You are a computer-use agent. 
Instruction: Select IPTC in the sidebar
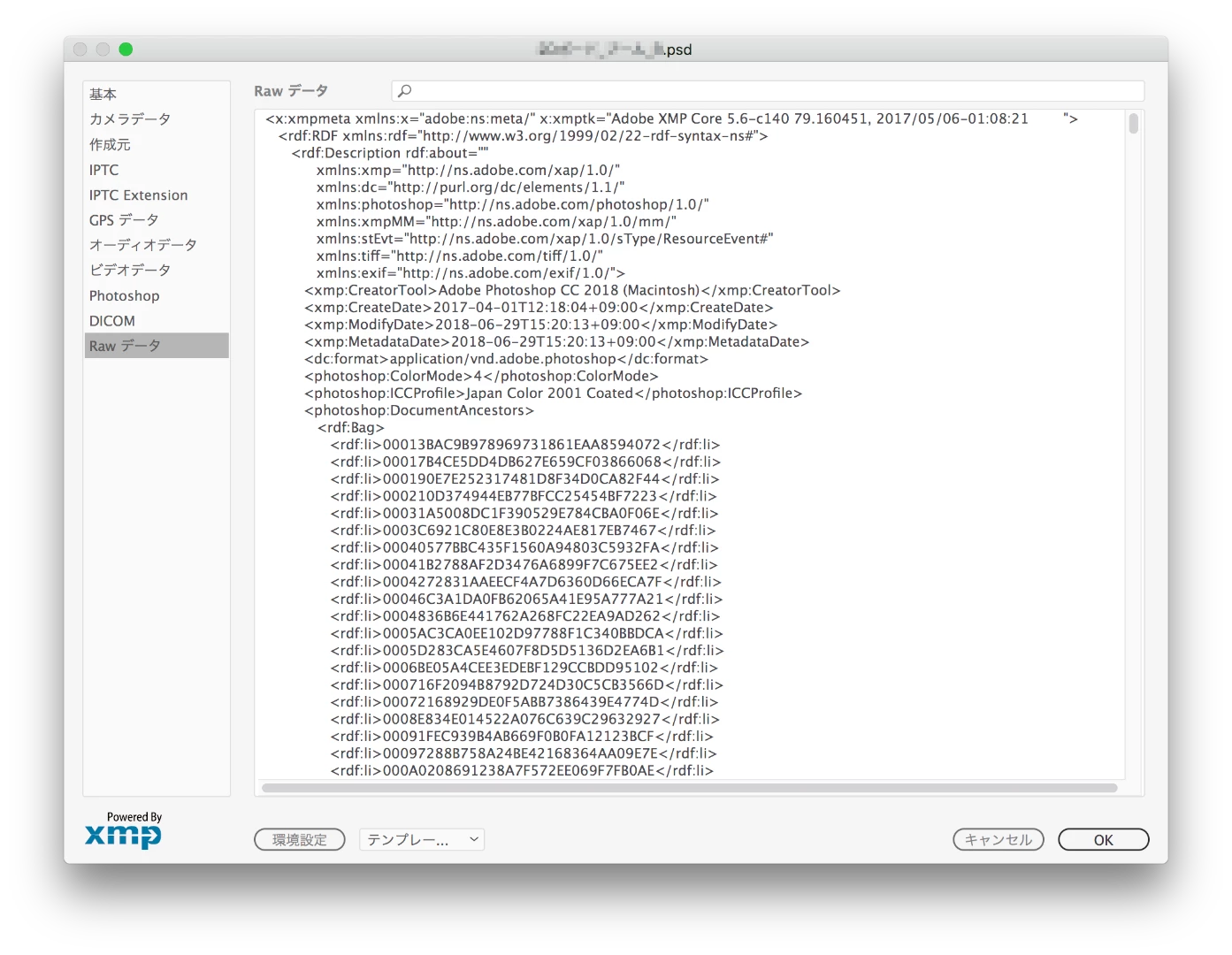pyautogui.click(x=157, y=170)
